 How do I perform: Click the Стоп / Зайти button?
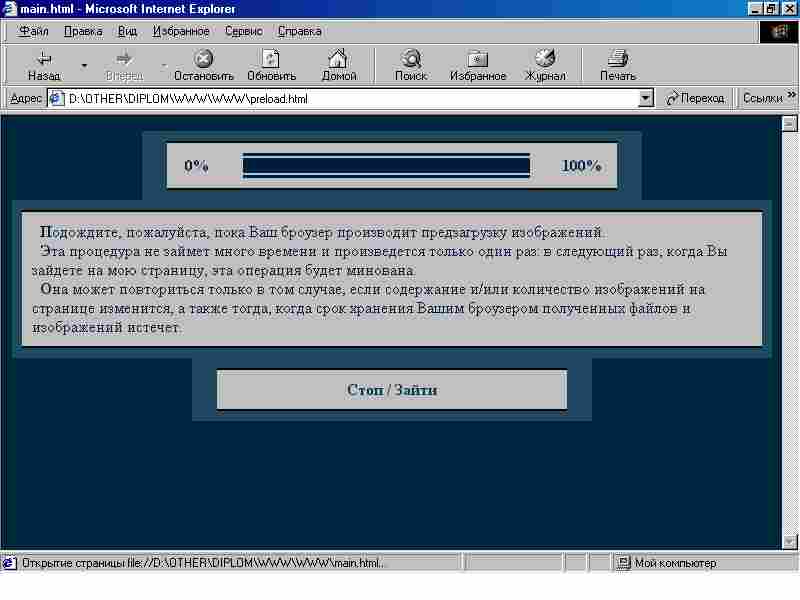391,390
